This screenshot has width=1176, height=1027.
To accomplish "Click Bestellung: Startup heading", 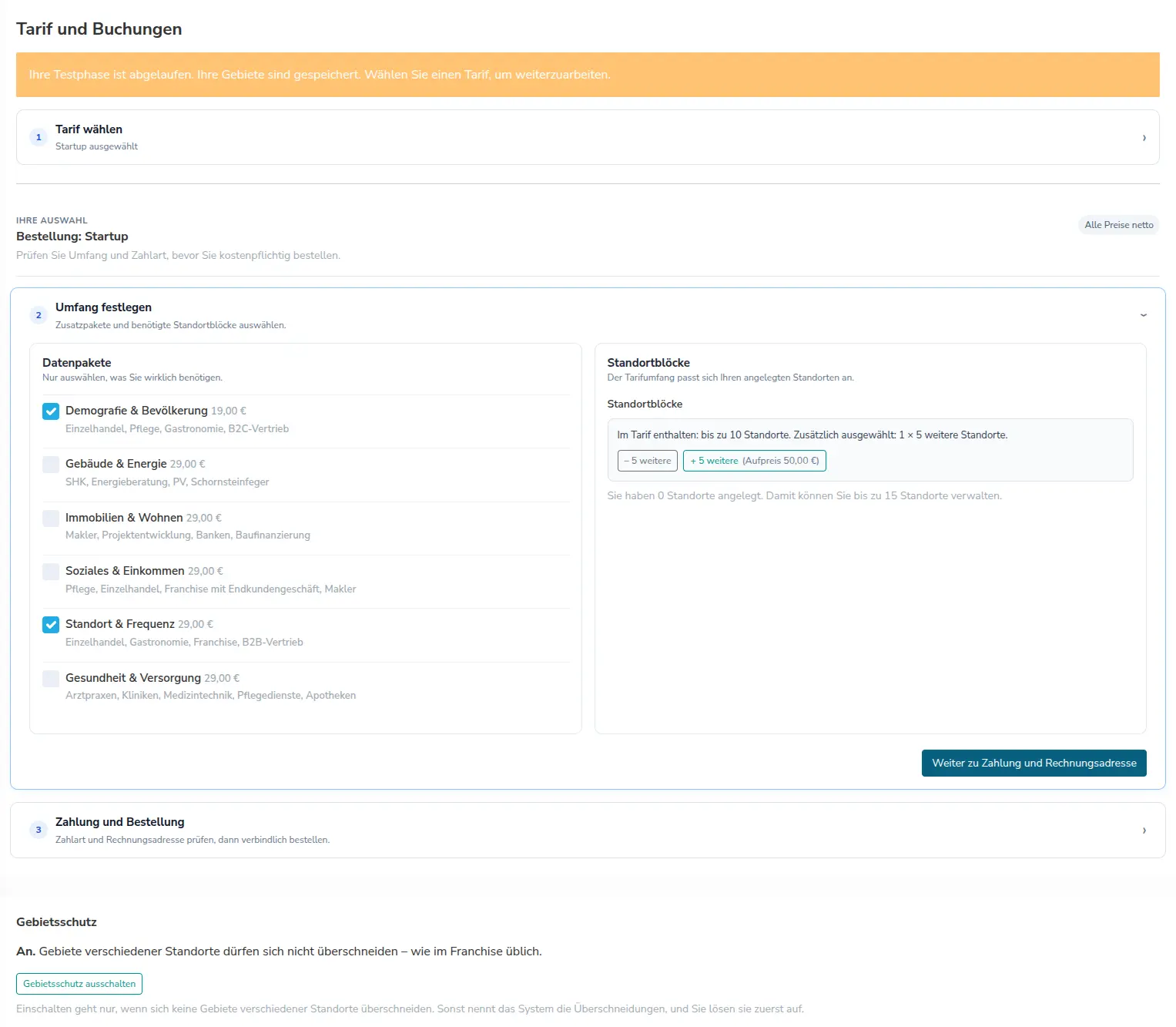I will point(72,237).
